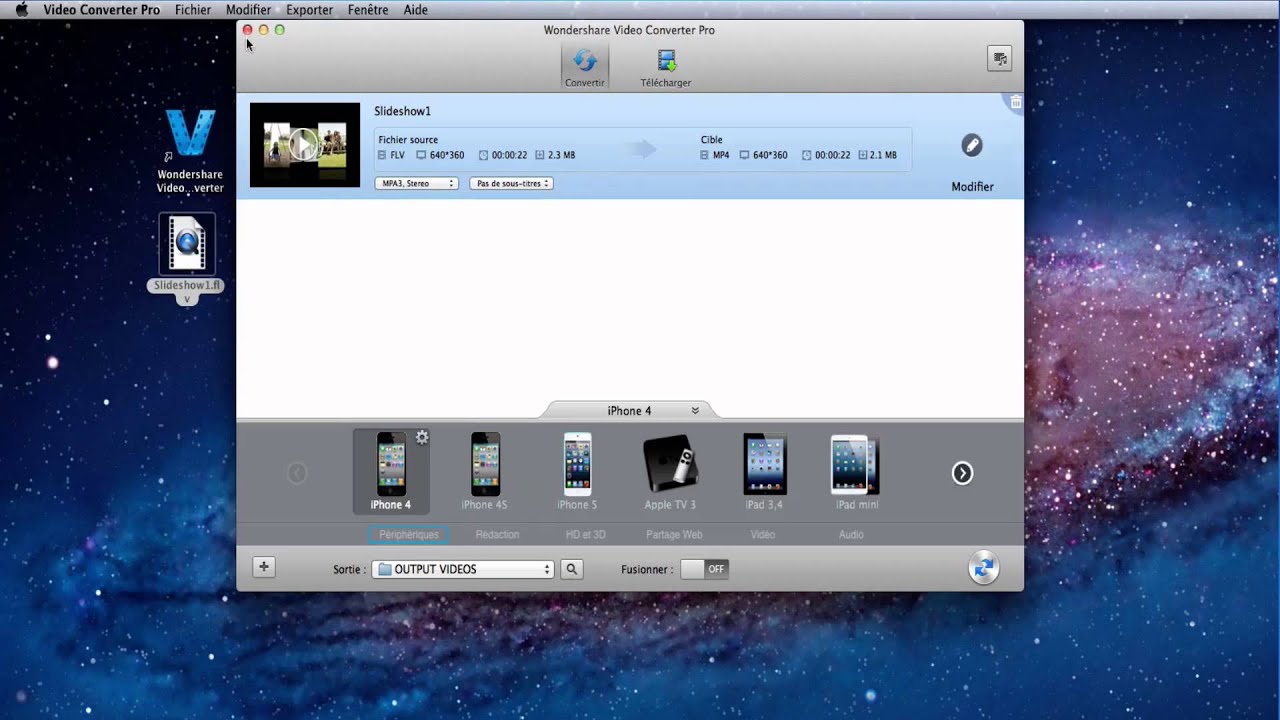Open the Télécharger download tab

(666, 67)
